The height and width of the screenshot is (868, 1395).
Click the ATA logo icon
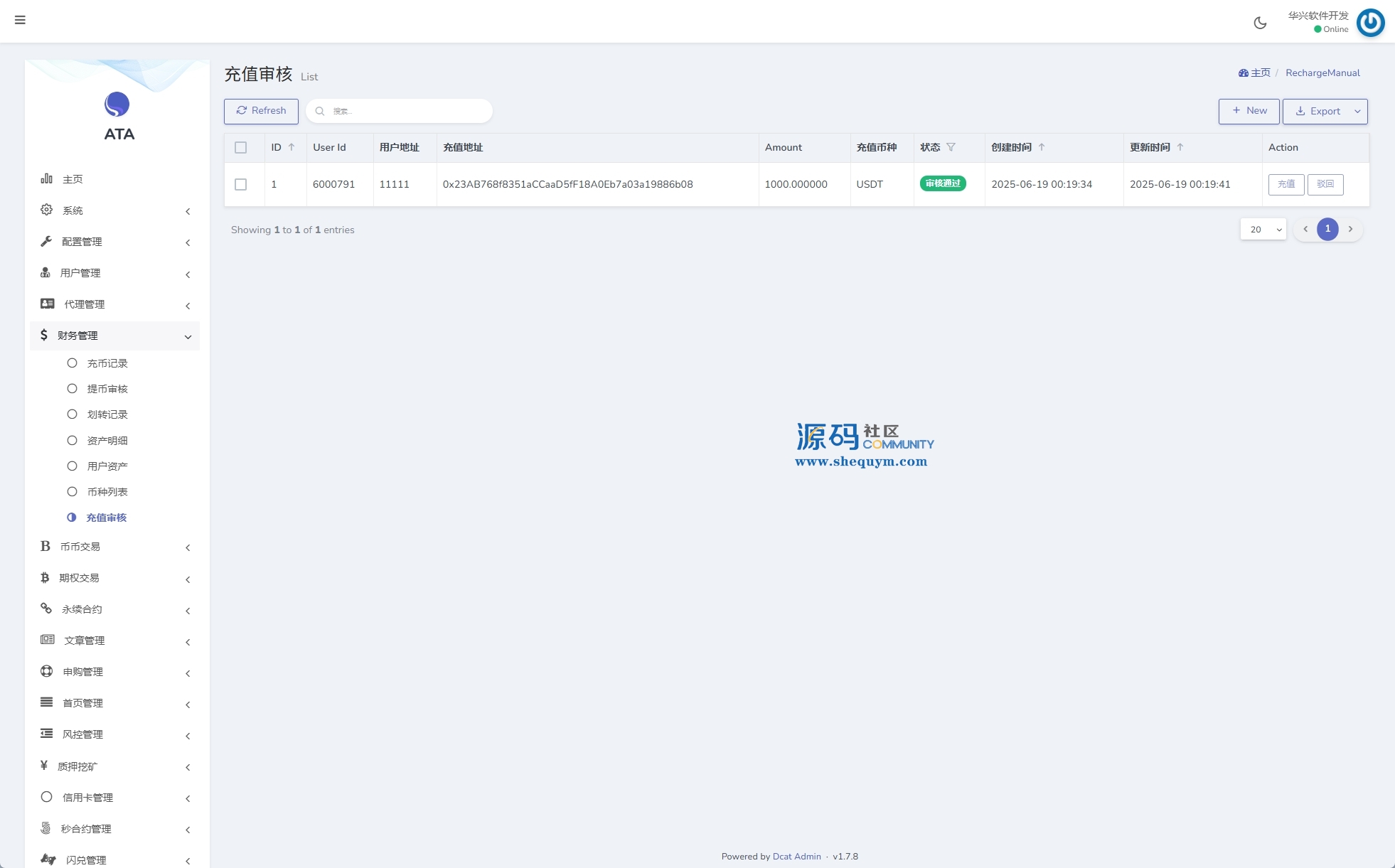[x=117, y=105]
